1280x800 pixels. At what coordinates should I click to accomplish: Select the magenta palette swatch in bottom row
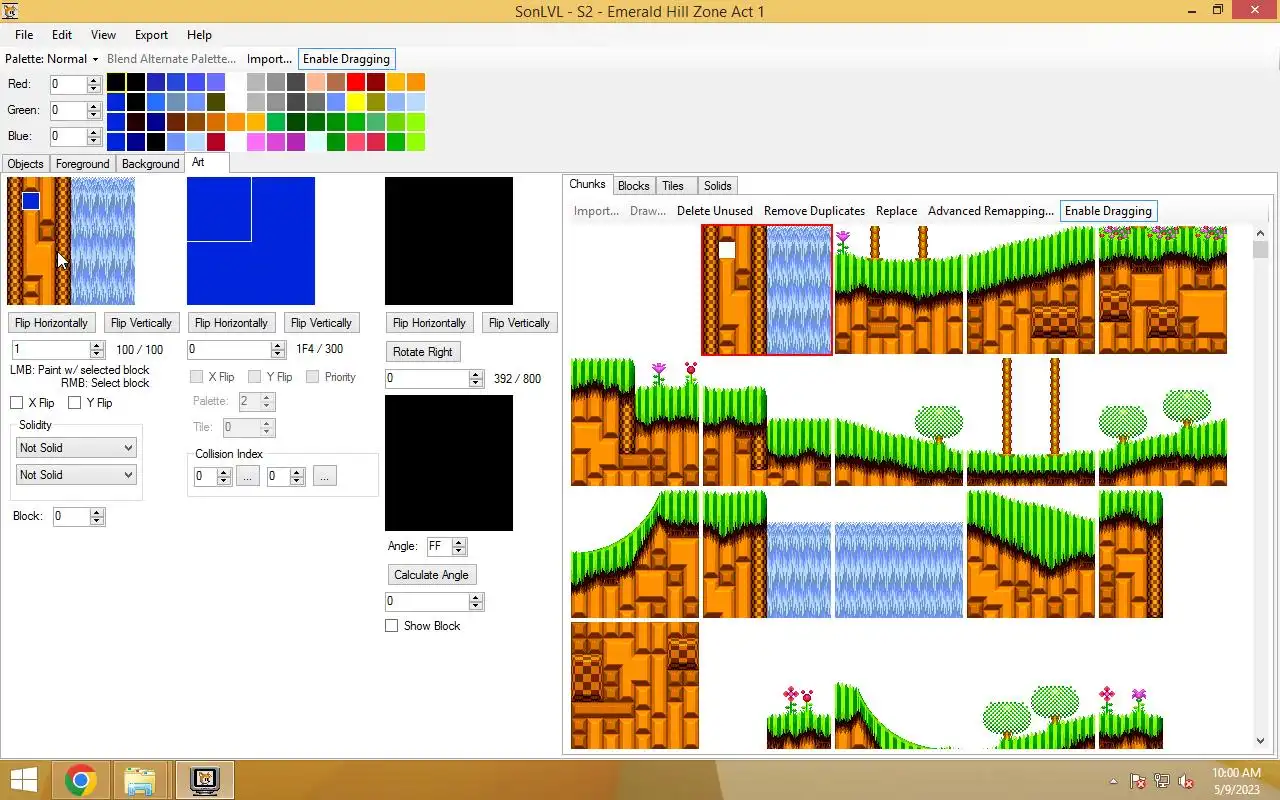[255, 142]
